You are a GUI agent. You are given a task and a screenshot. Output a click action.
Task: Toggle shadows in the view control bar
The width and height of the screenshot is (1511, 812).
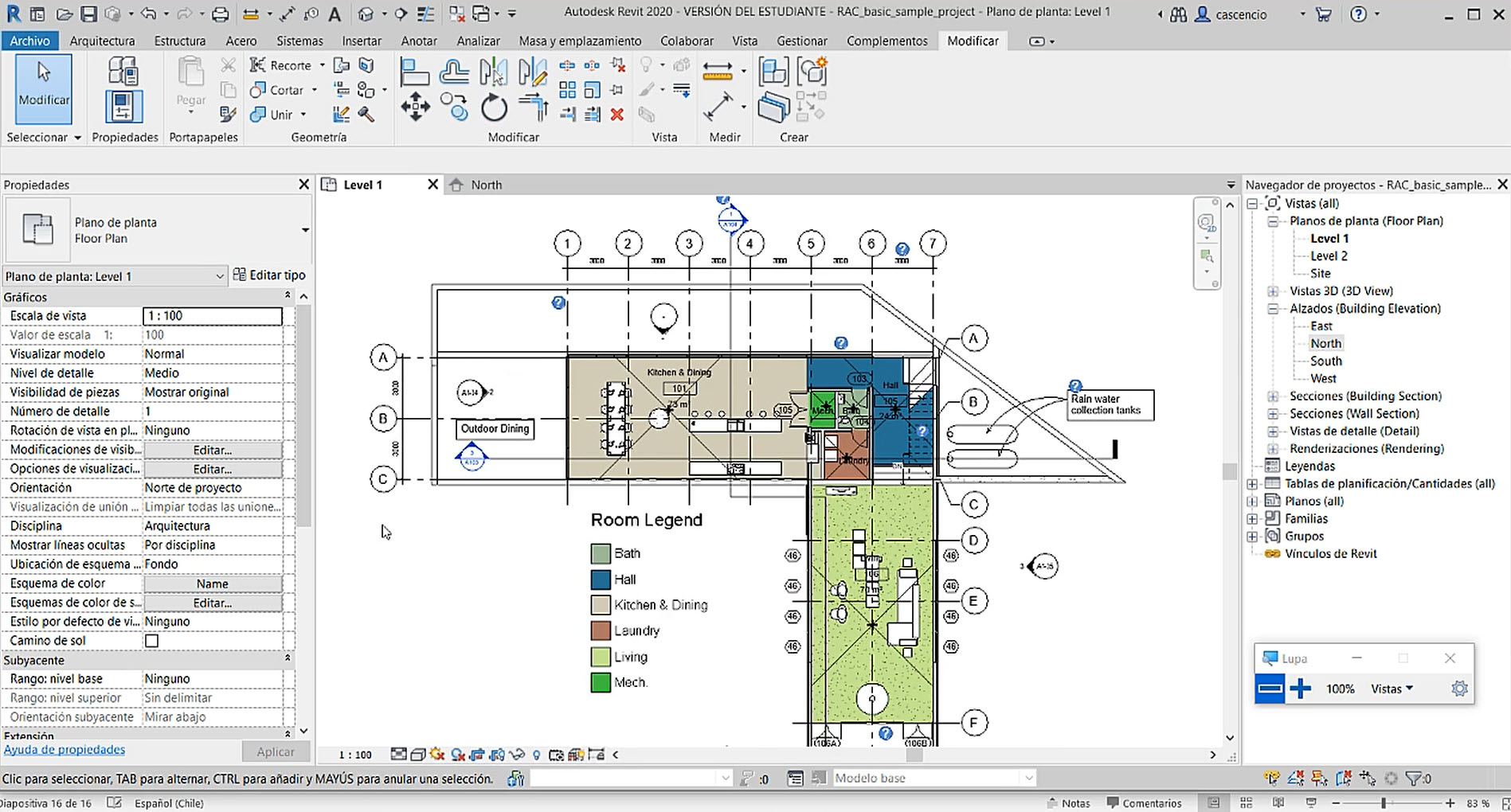[x=457, y=754]
